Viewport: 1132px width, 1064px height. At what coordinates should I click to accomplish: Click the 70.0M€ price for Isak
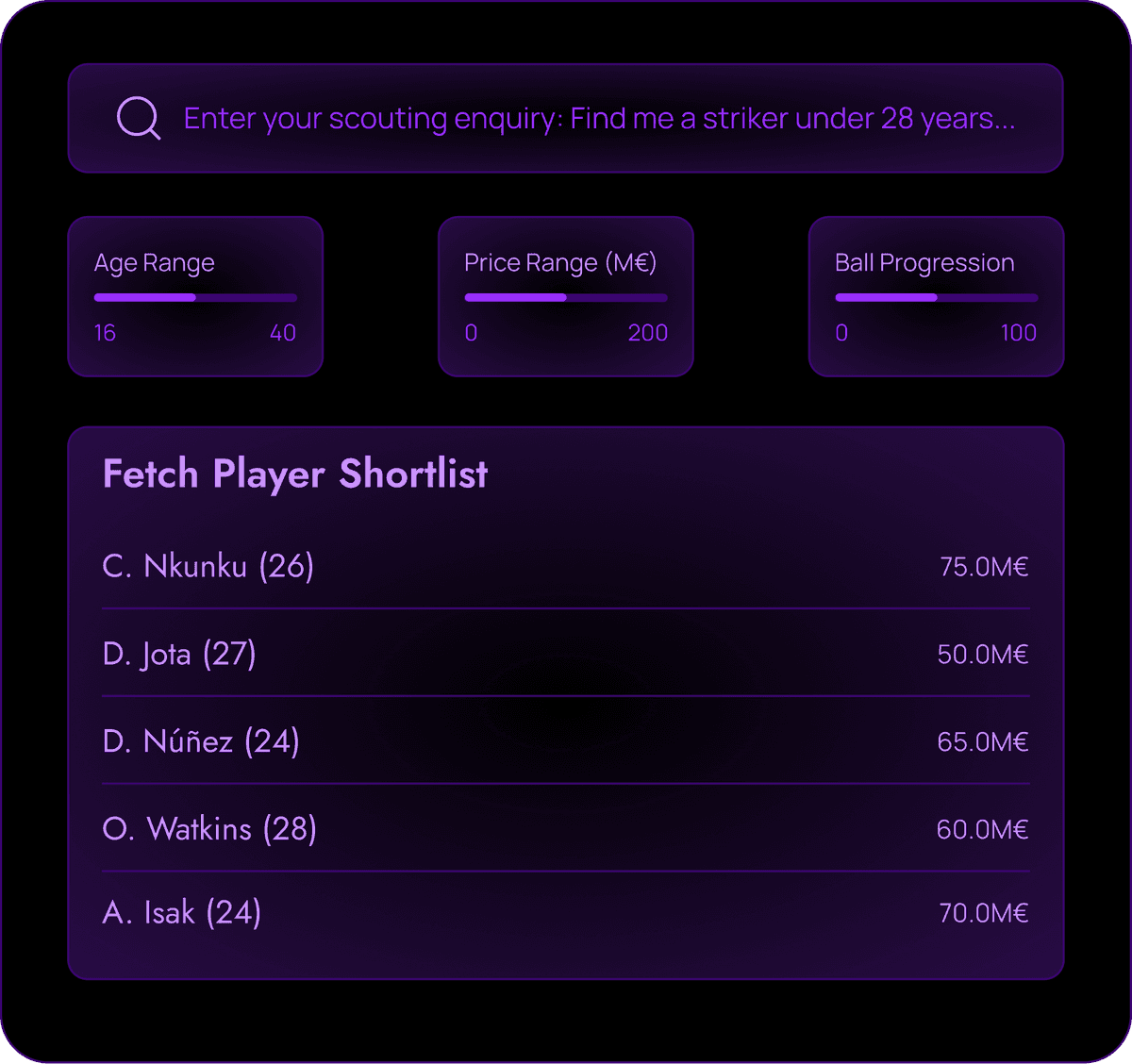983,913
